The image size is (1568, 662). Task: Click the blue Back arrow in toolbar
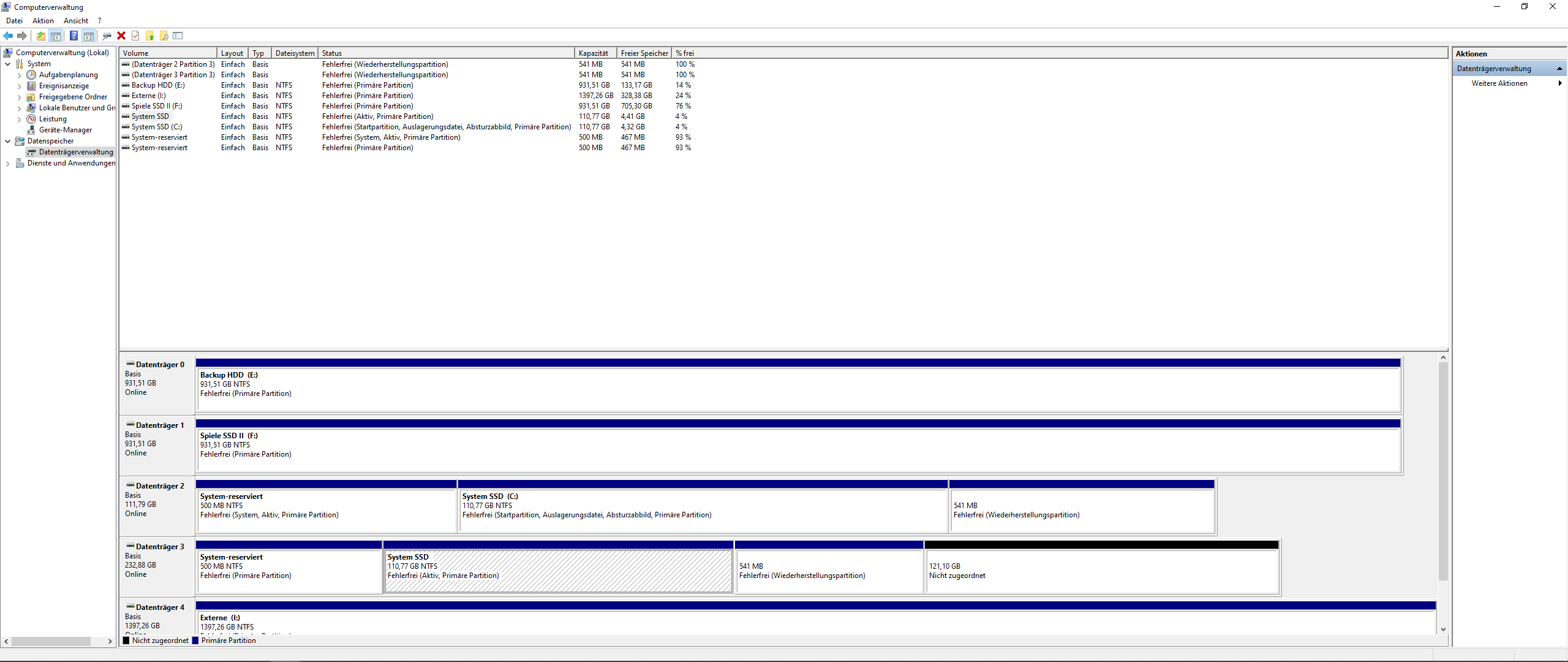coord(8,36)
